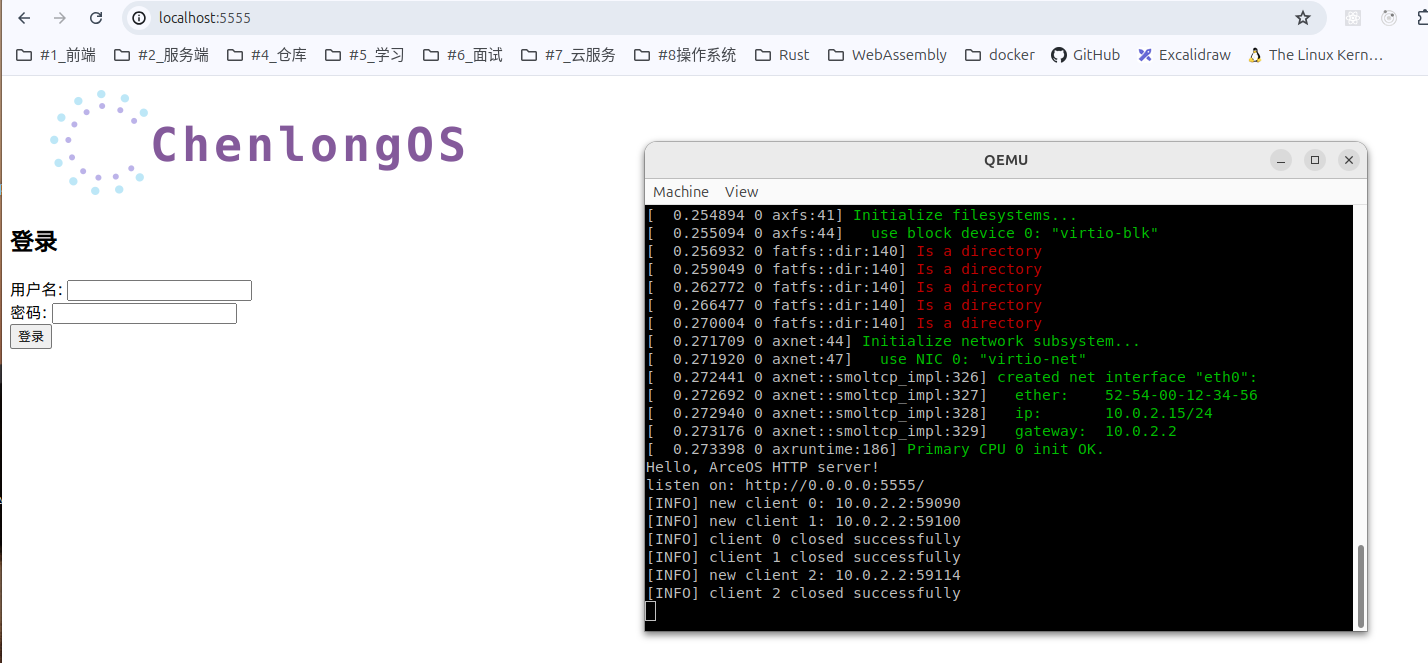Bookmark this page with the star icon

pyautogui.click(x=1302, y=18)
